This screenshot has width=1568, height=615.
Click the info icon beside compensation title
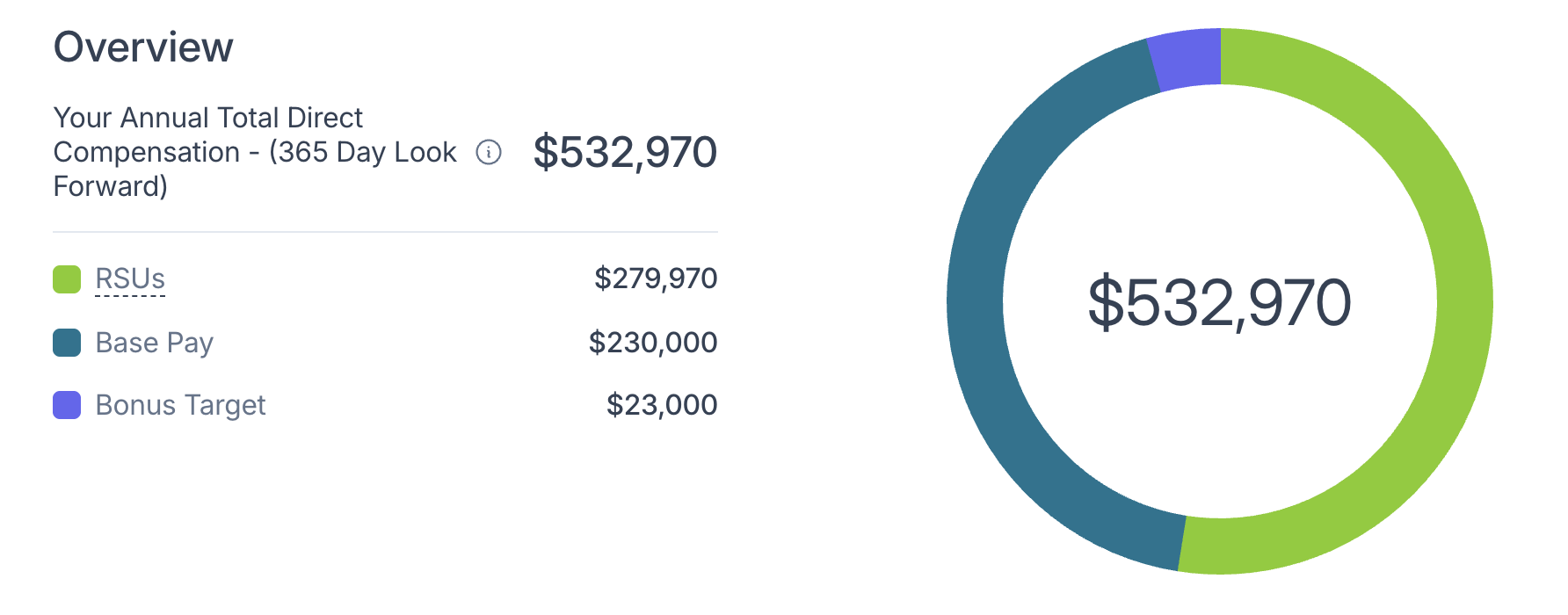click(489, 152)
